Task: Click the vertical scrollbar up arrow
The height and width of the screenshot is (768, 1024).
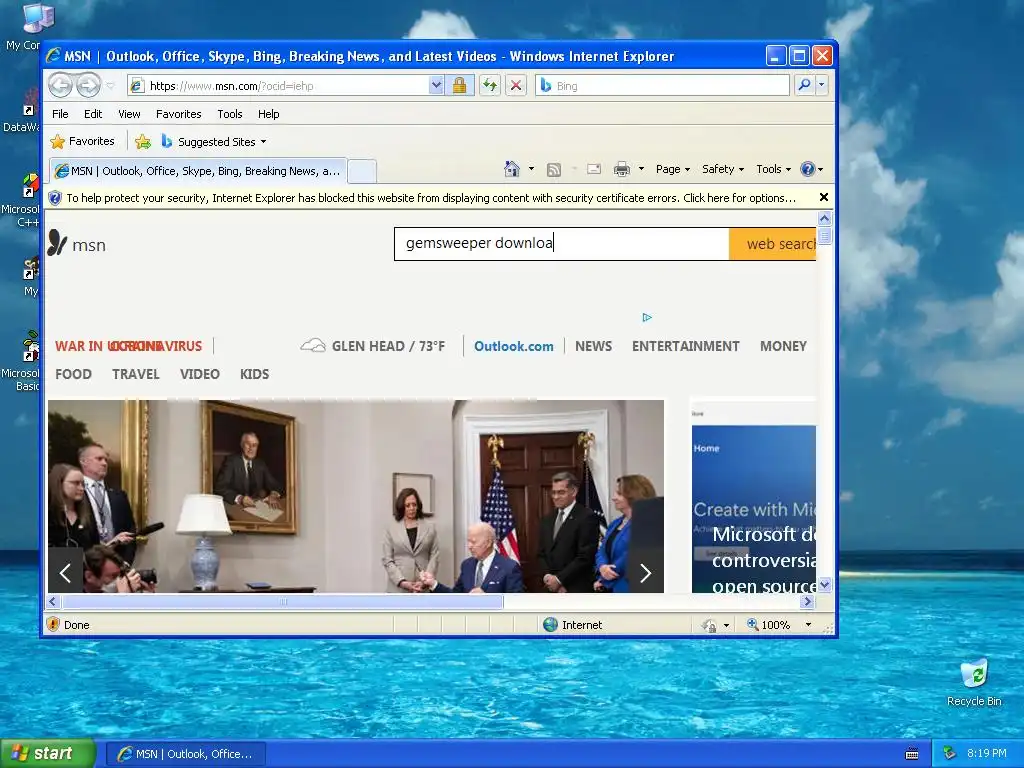Action: (x=824, y=218)
